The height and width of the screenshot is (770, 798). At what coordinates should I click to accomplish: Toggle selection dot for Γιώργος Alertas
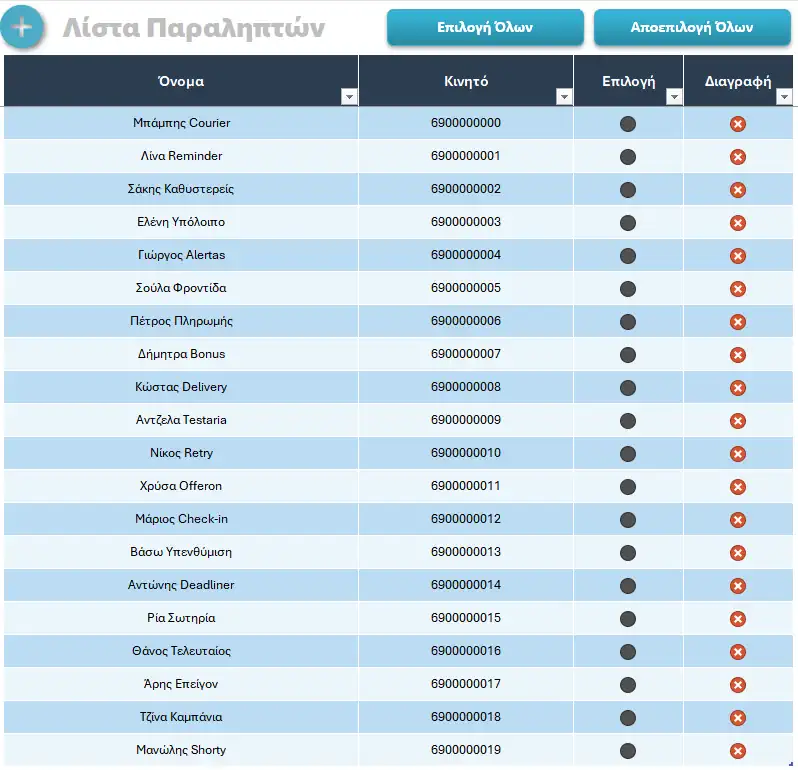(x=628, y=255)
